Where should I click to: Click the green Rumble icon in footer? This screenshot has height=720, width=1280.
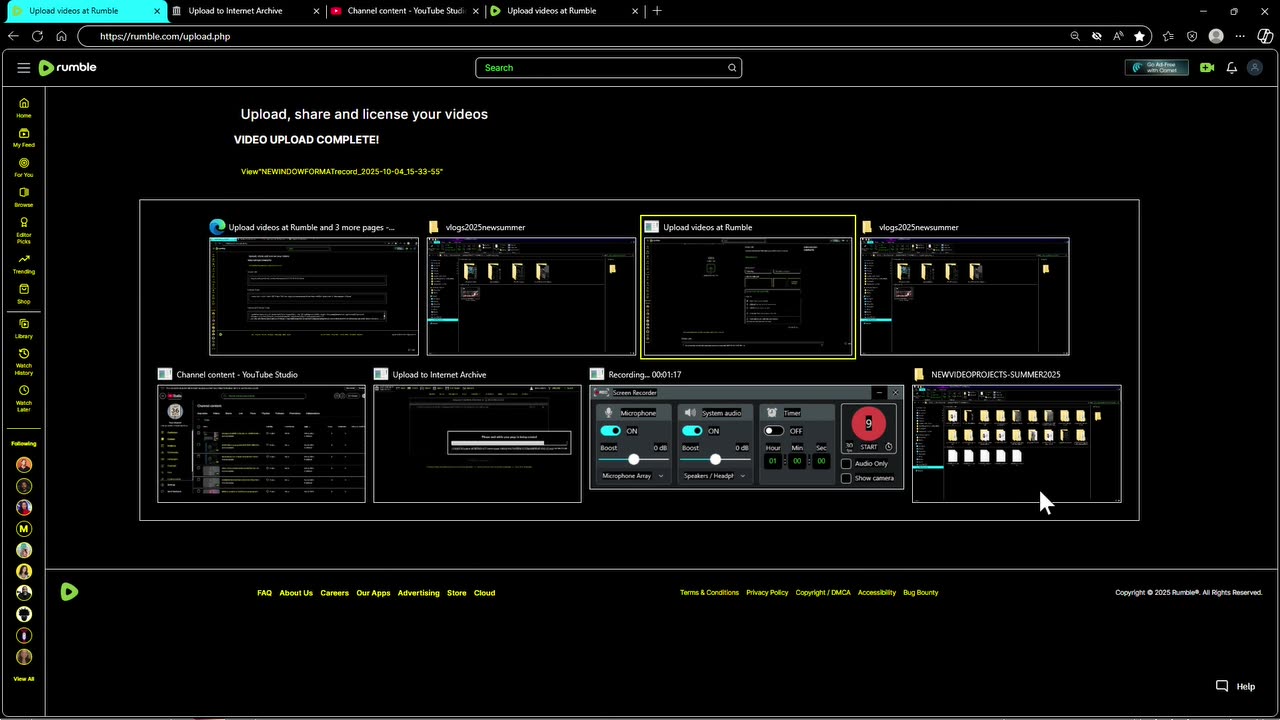click(x=69, y=592)
